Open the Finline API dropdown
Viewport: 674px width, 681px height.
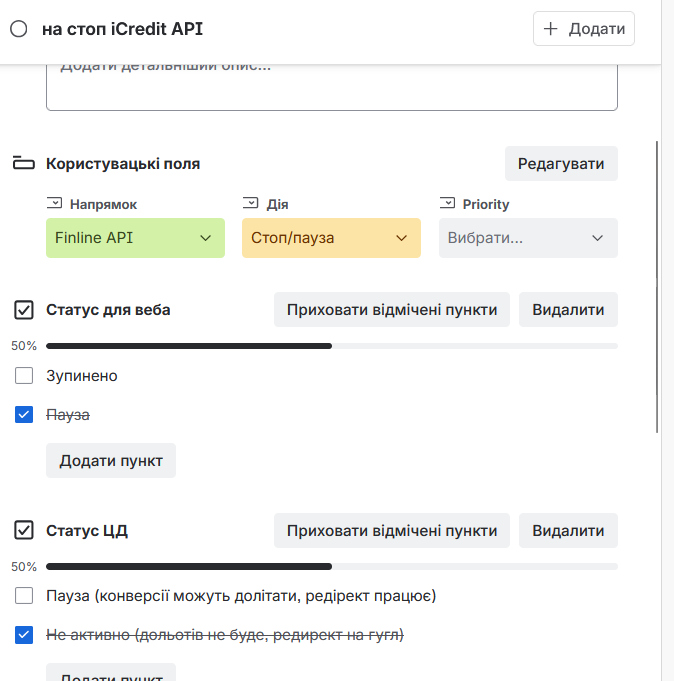(x=135, y=238)
